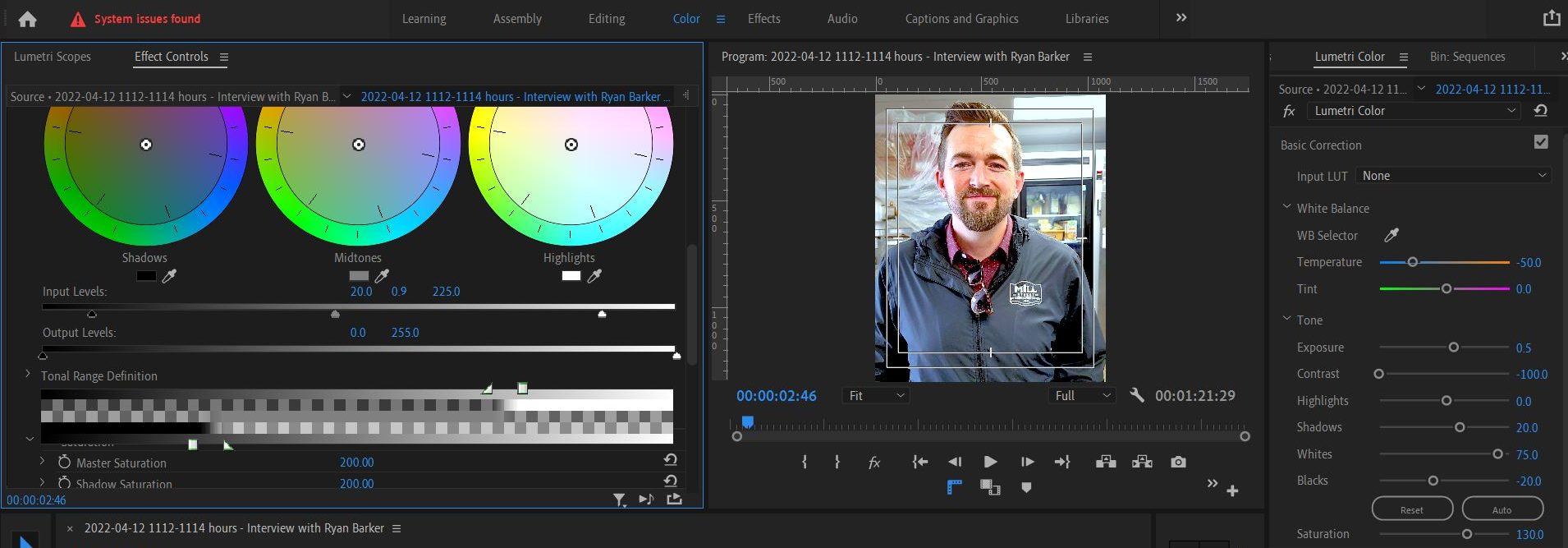Open Effect Controls panel menu
The image size is (1568, 548).
click(223, 58)
